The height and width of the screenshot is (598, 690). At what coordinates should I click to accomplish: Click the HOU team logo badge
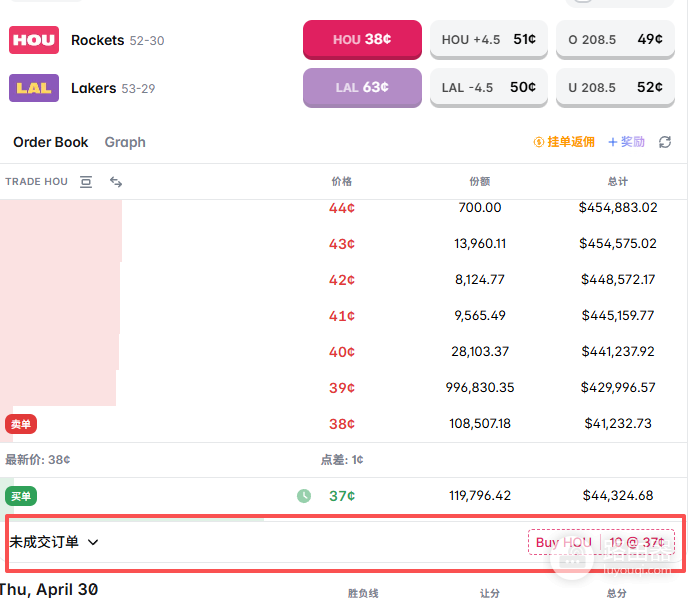click(34, 40)
